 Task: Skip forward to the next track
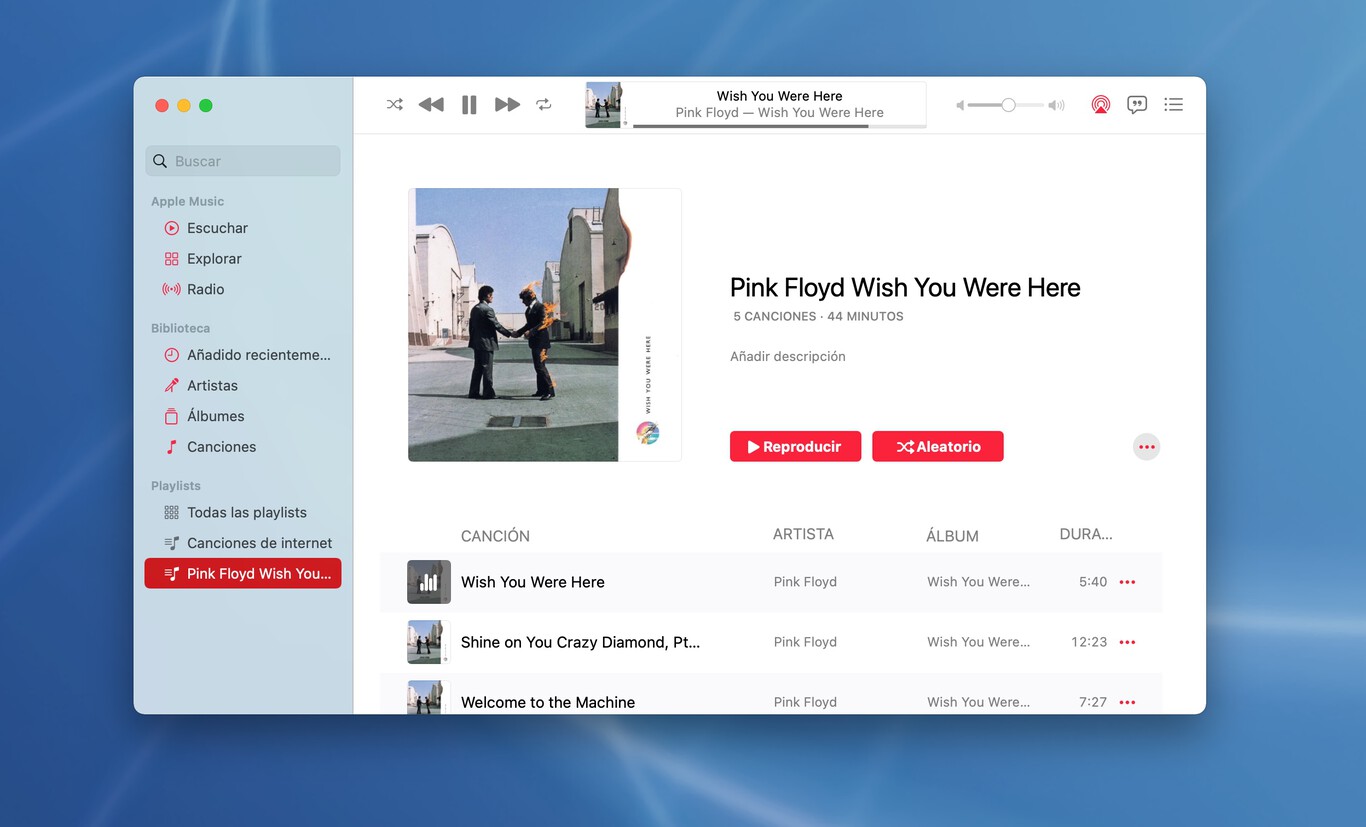pyautogui.click(x=508, y=104)
